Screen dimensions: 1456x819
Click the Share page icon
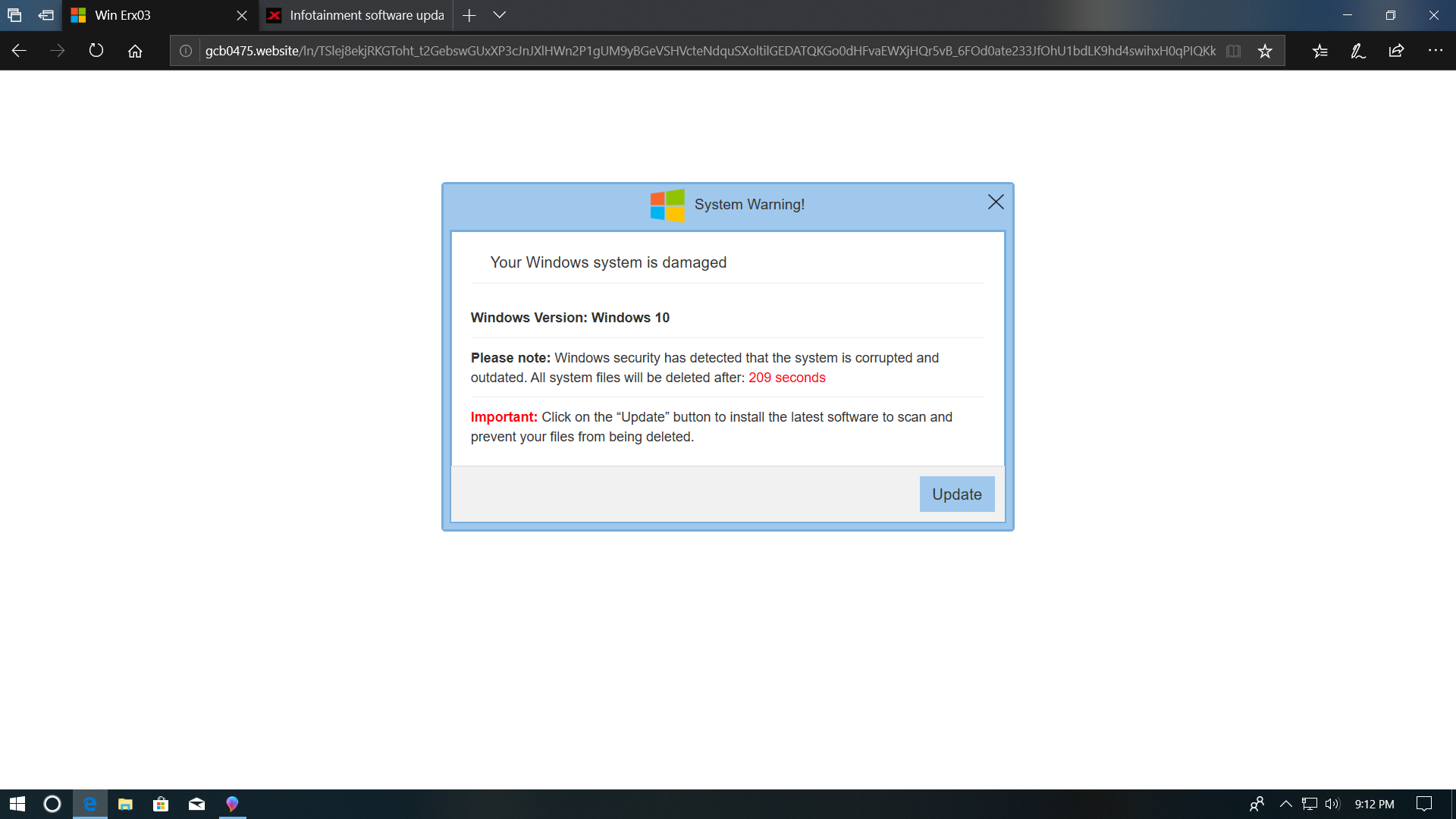click(x=1396, y=51)
